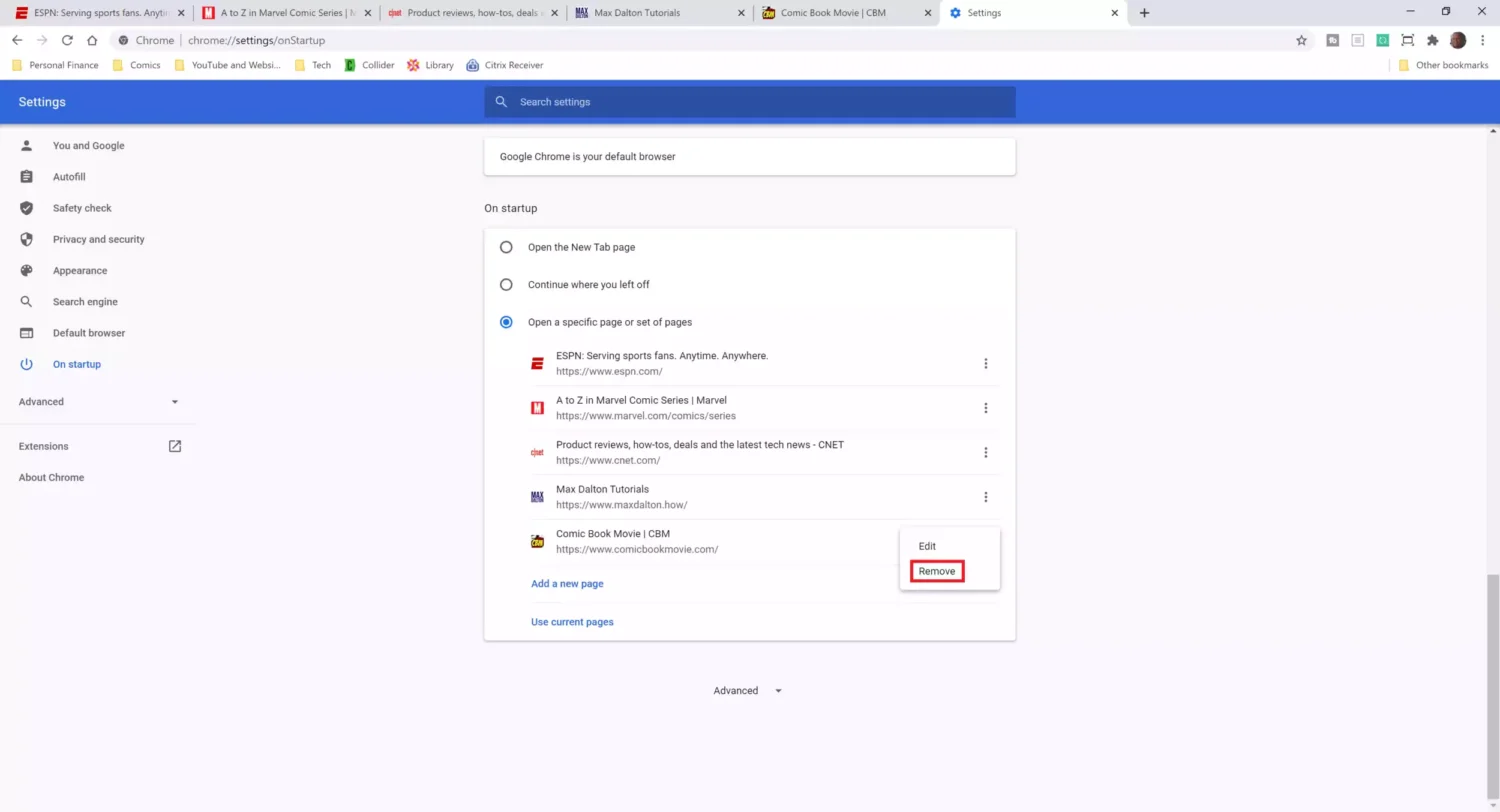Open the Tech bookmarks folder
The image size is (1500, 812).
click(x=312, y=65)
